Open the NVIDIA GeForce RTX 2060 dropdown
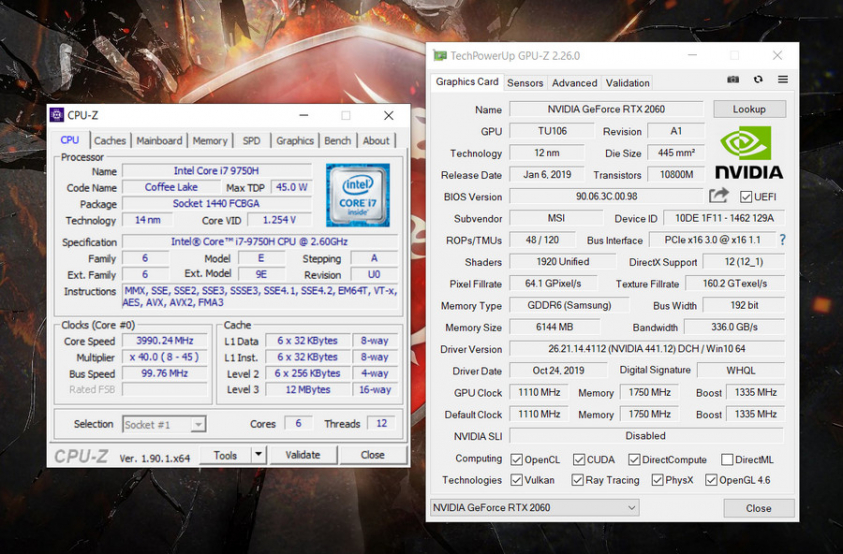Screen dimensions: 843x554 click(x=534, y=508)
